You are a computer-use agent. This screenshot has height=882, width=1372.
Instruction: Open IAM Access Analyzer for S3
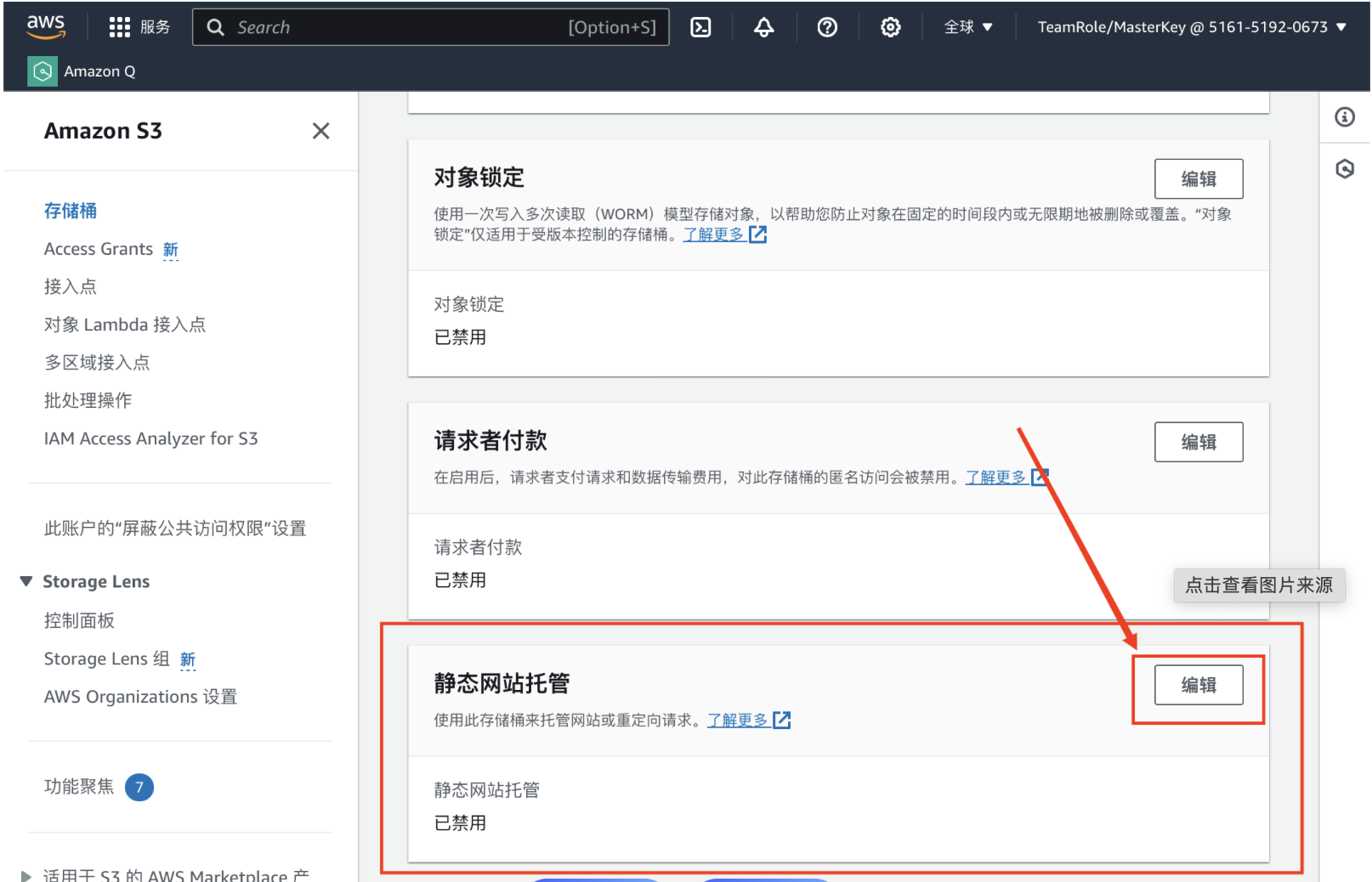151,438
